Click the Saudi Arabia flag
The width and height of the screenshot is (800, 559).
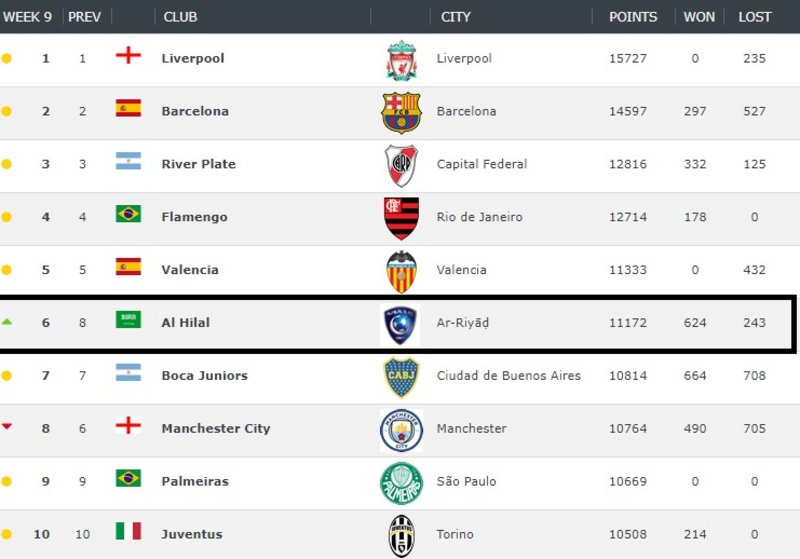128,320
